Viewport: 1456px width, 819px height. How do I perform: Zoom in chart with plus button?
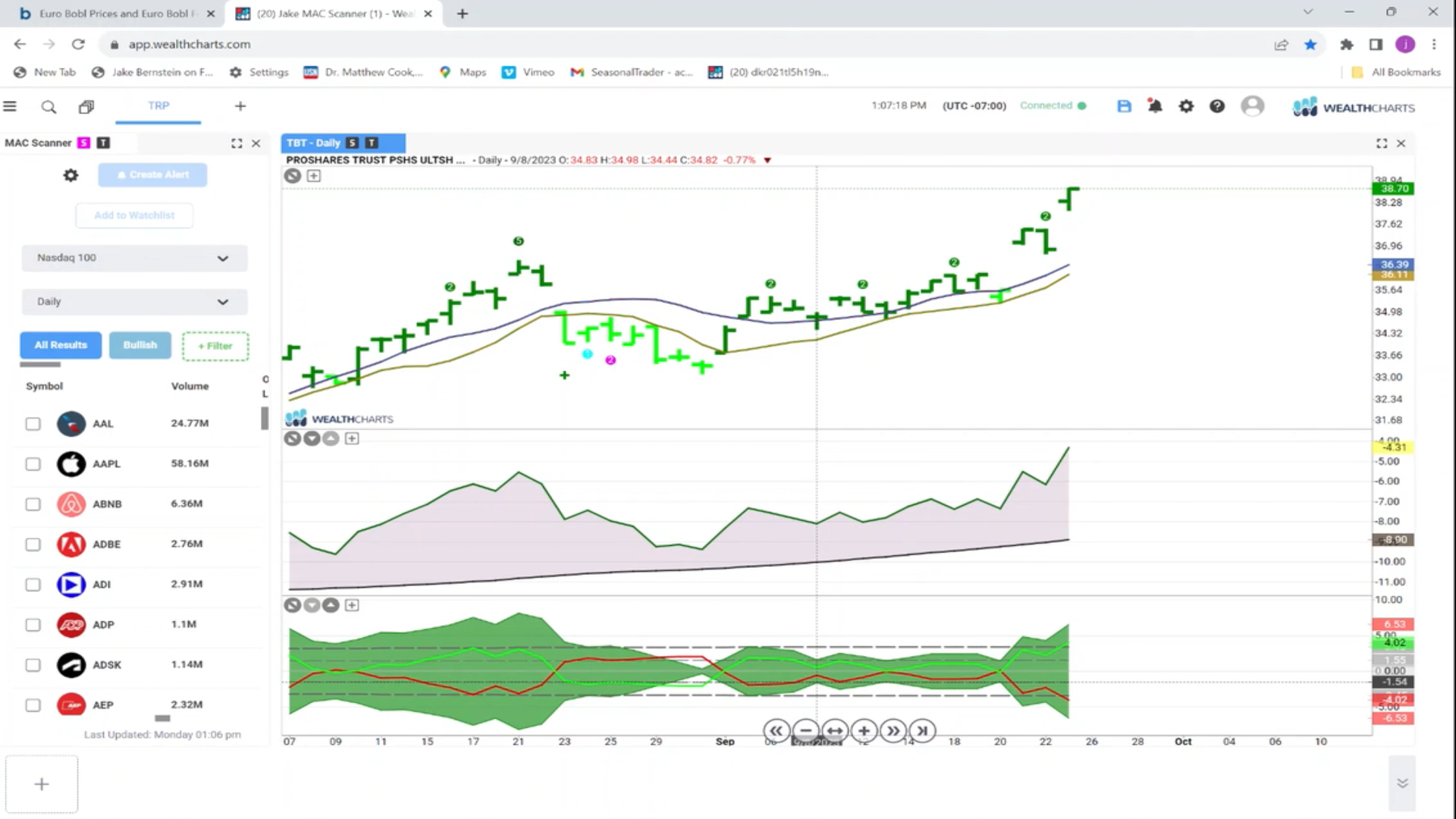tap(864, 731)
